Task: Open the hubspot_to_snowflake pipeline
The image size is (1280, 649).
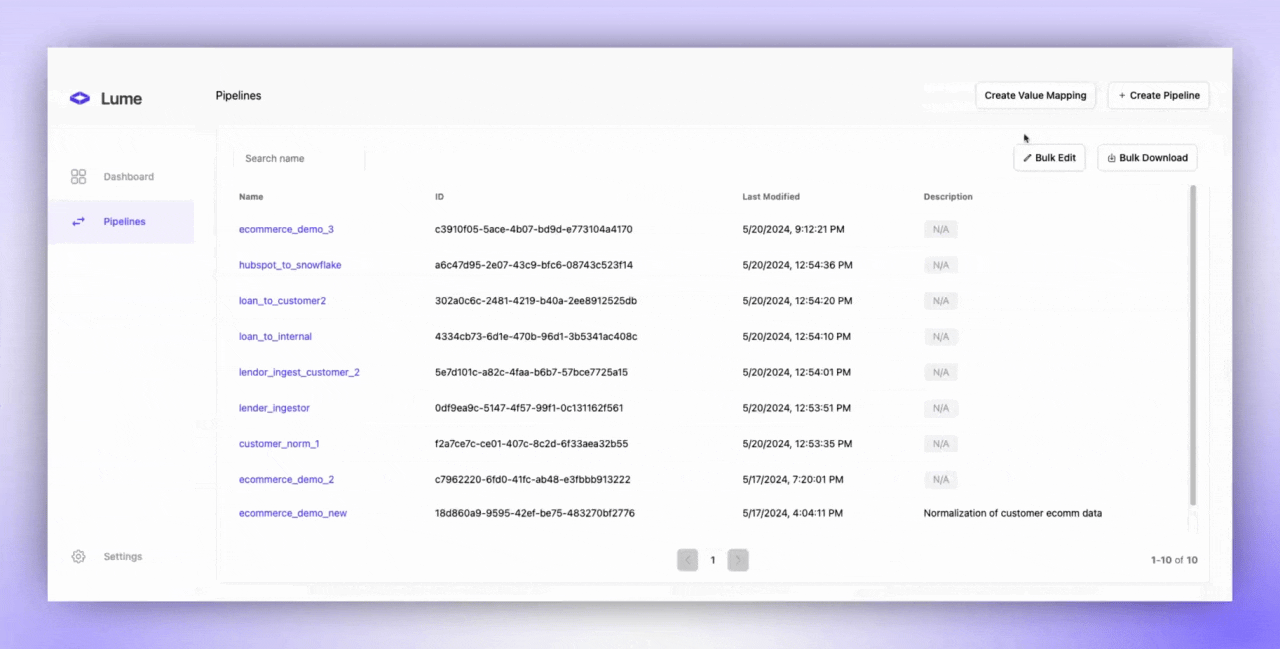Action: [290, 265]
